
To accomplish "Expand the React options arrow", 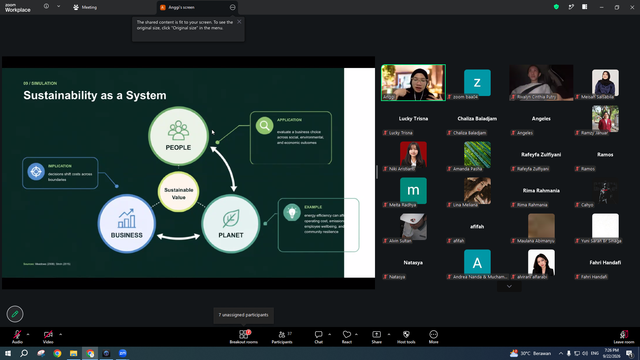I will (x=356, y=334).
